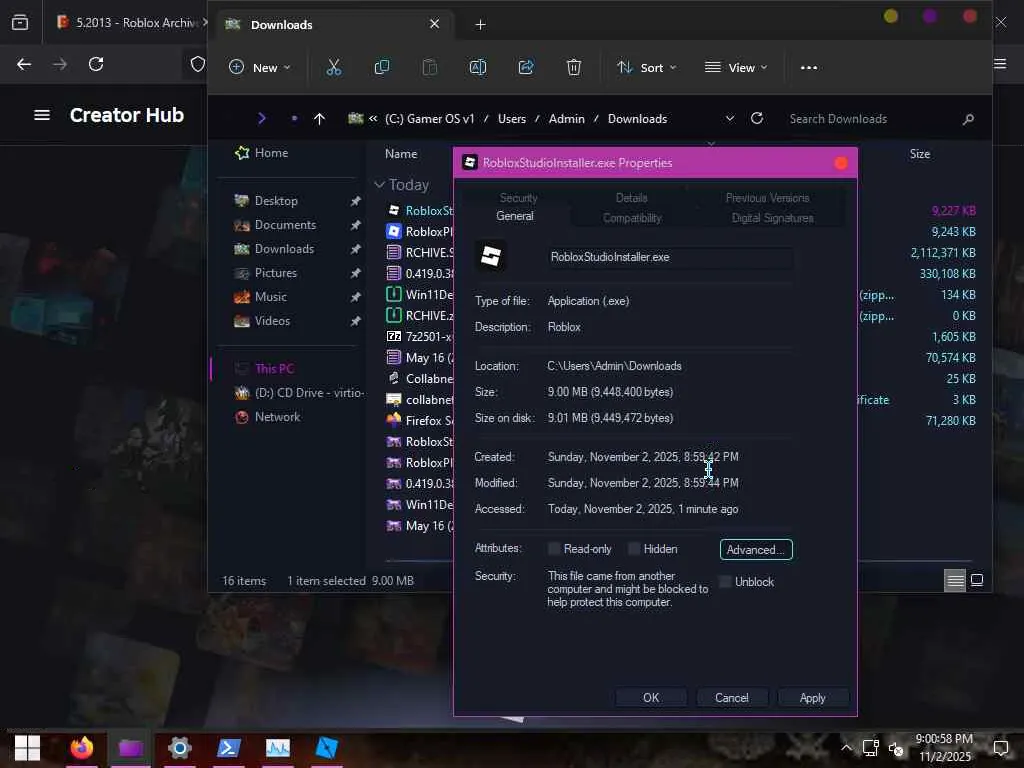Click the Size column header
The width and height of the screenshot is (1024, 768).
(x=920, y=153)
